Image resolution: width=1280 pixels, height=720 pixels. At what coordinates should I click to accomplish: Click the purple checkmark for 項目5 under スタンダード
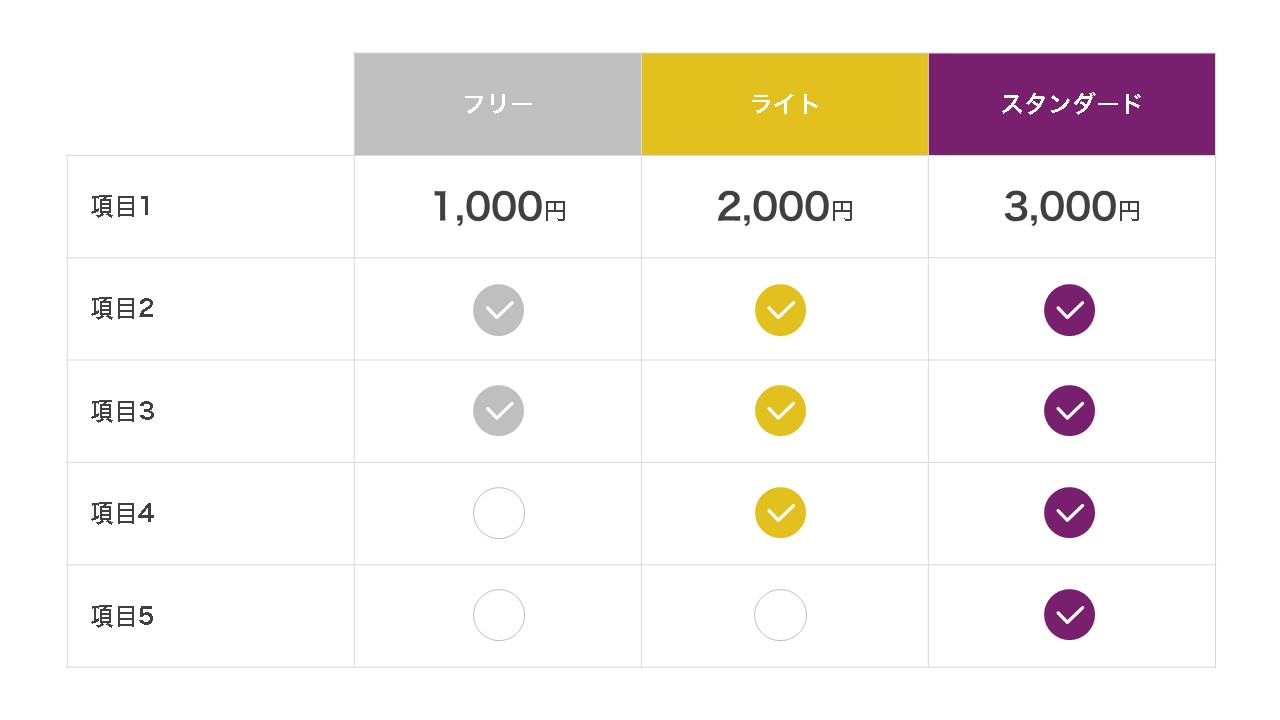point(1069,615)
